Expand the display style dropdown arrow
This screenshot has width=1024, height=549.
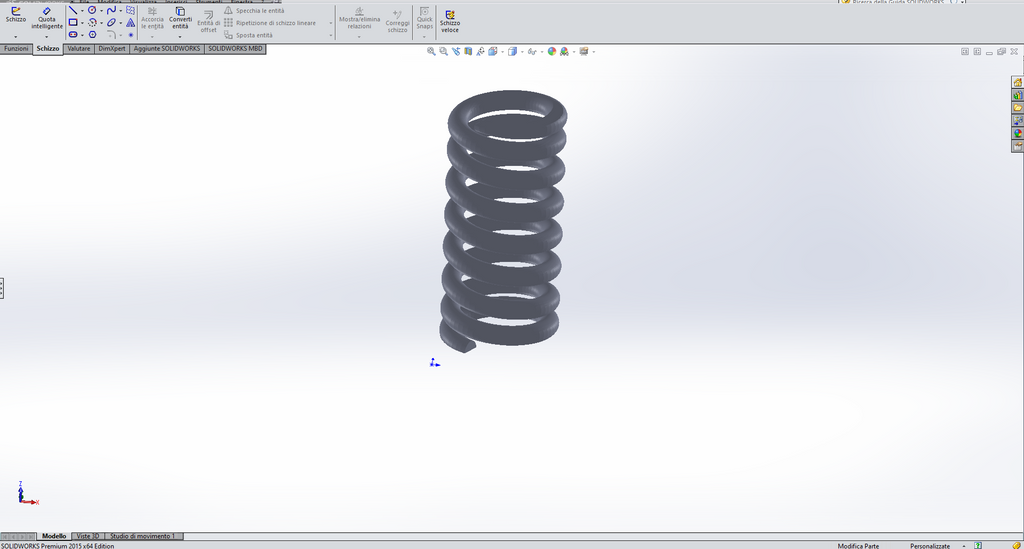pos(522,52)
